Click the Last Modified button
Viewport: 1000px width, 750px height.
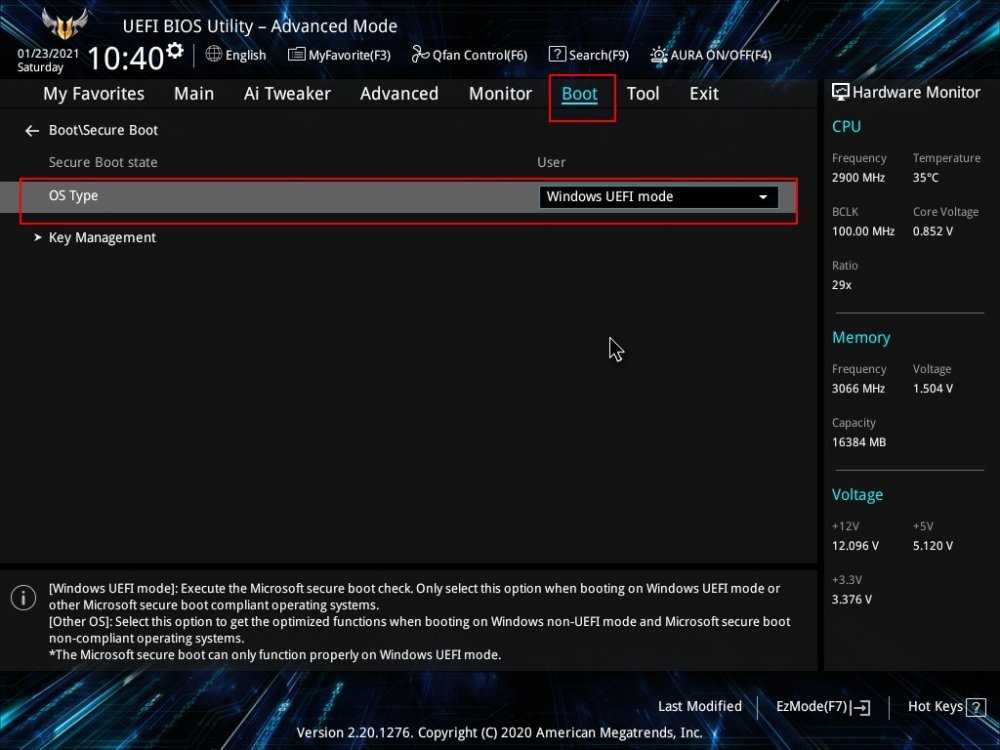[x=699, y=706]
